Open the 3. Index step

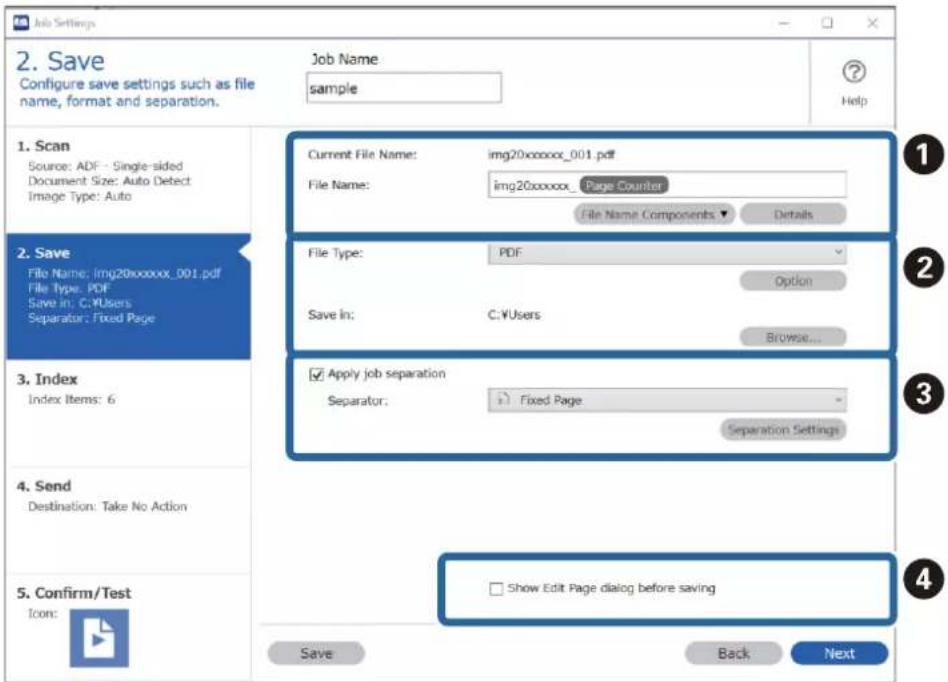127,412
